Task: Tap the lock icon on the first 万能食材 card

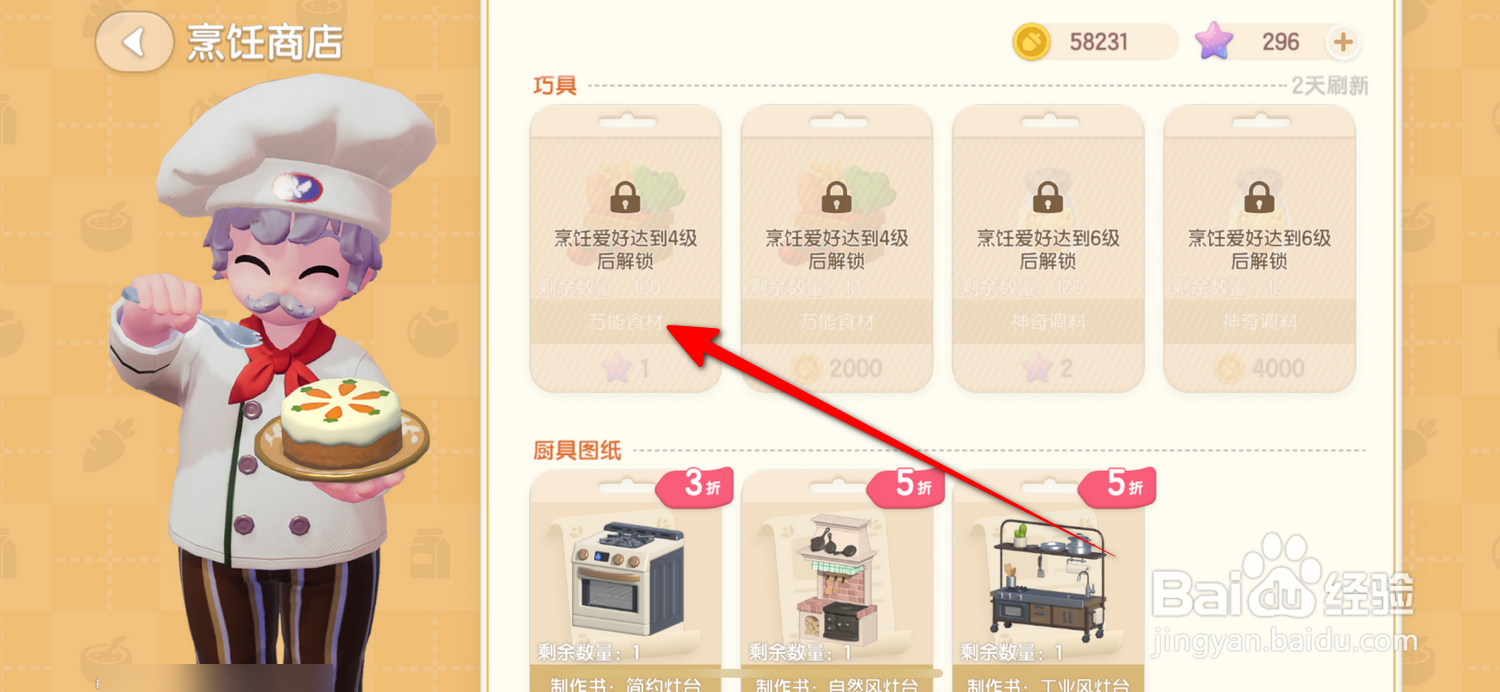Action: (625, 196)
